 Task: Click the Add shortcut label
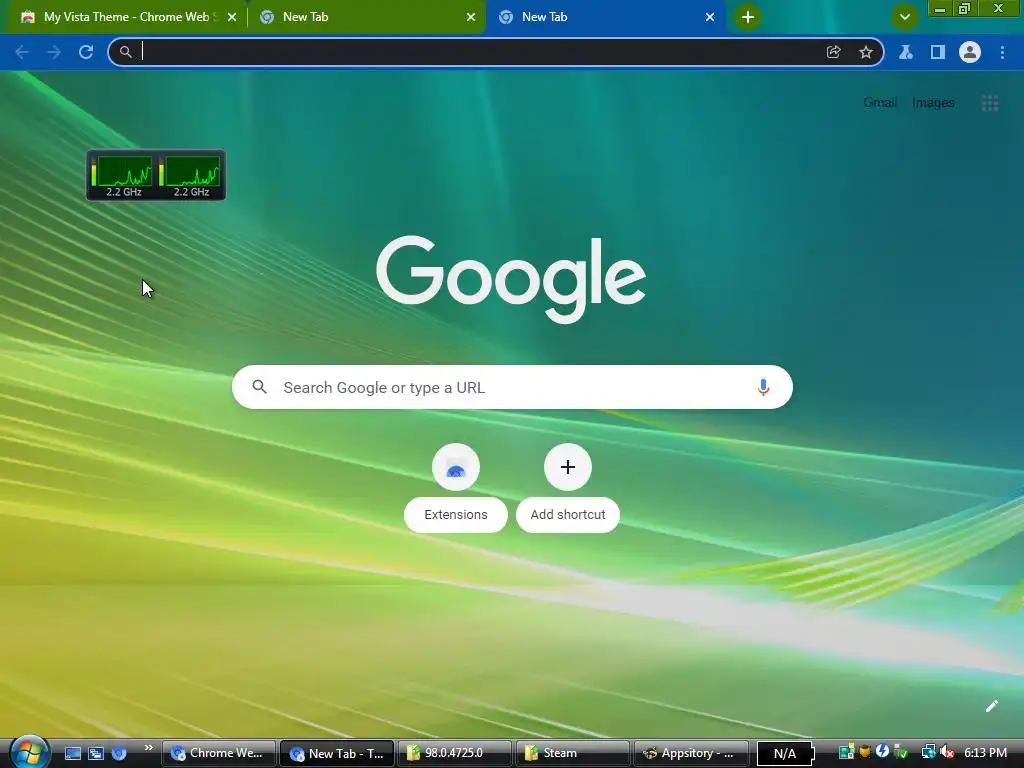pos(568,515)
